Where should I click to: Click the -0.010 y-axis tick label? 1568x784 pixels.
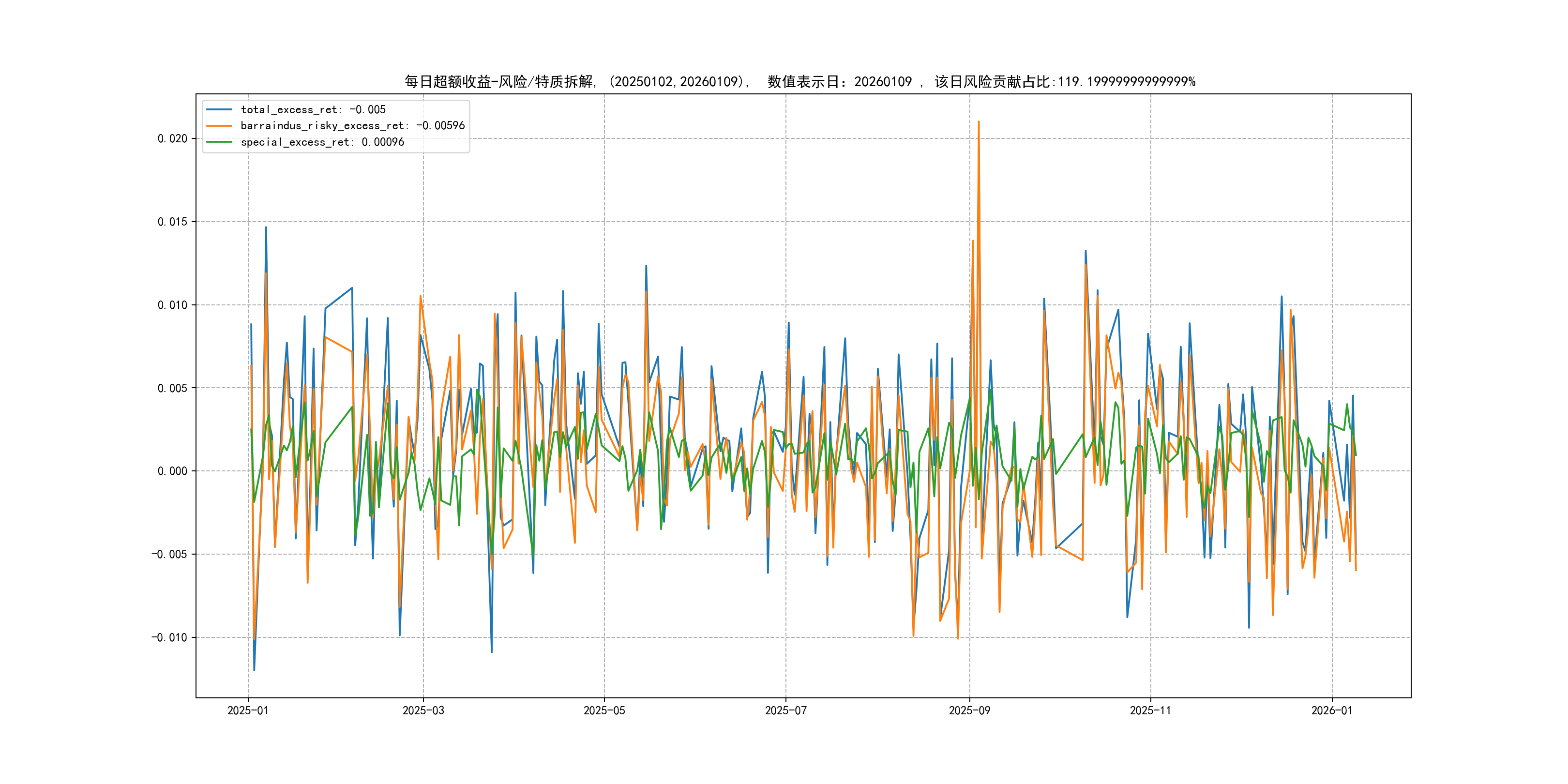pyautogui.click(x=169, y=638)
